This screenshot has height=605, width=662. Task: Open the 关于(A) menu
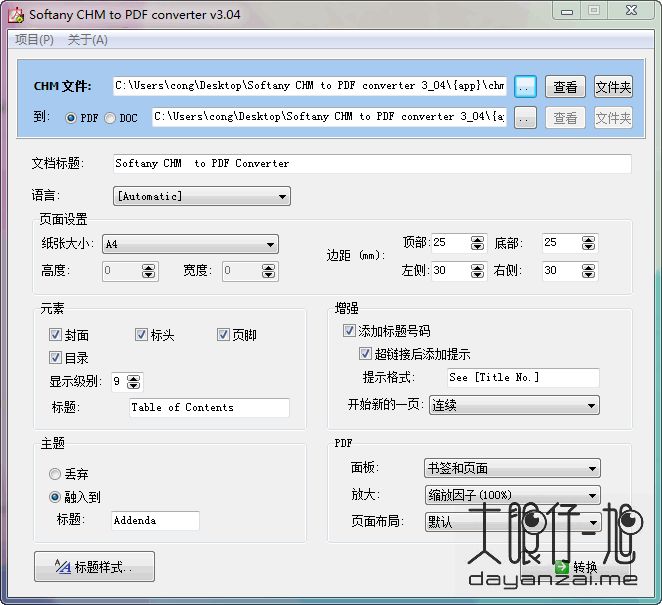[88, 40]
